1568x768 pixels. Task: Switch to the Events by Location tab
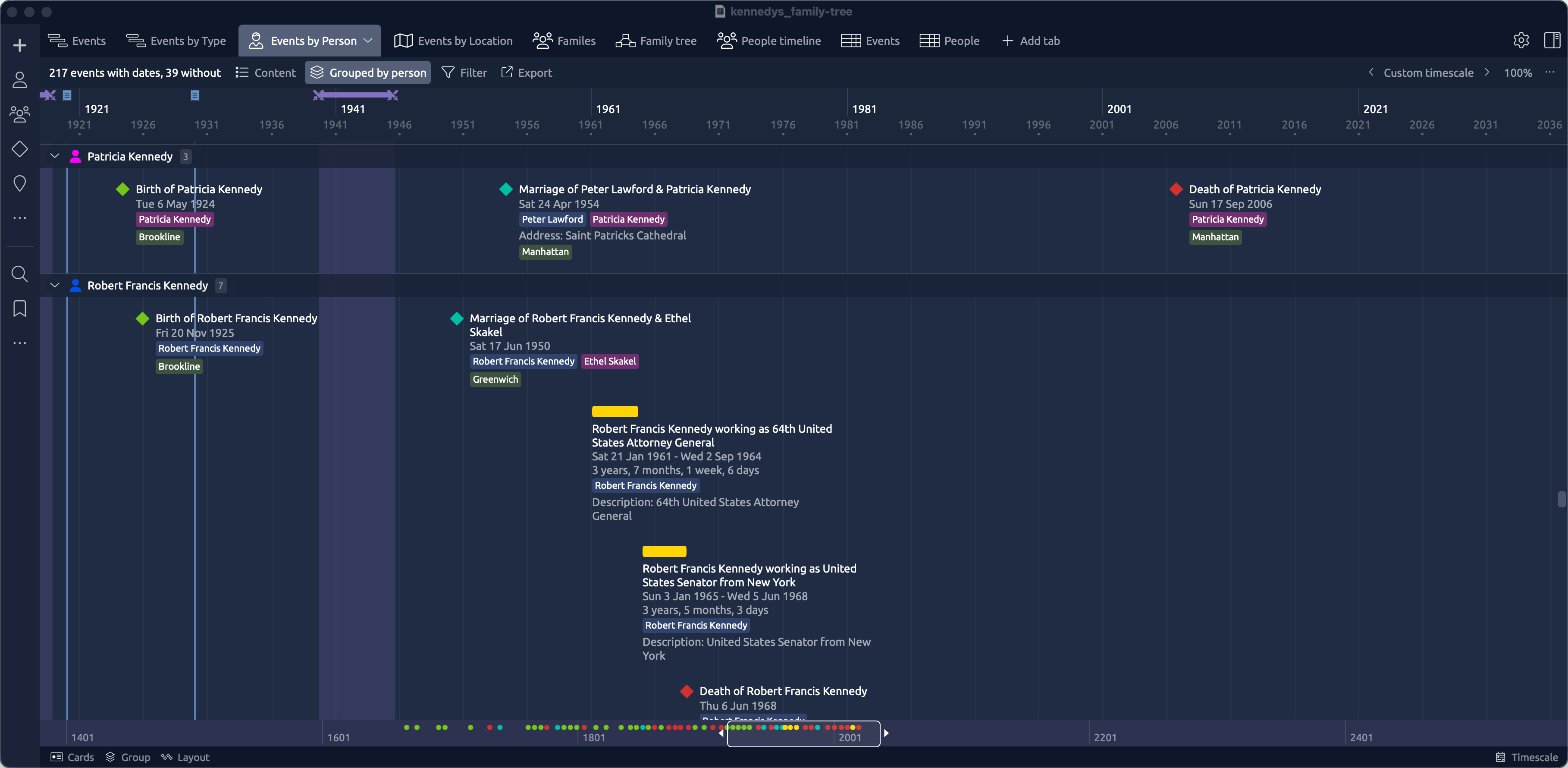point(453,41)
